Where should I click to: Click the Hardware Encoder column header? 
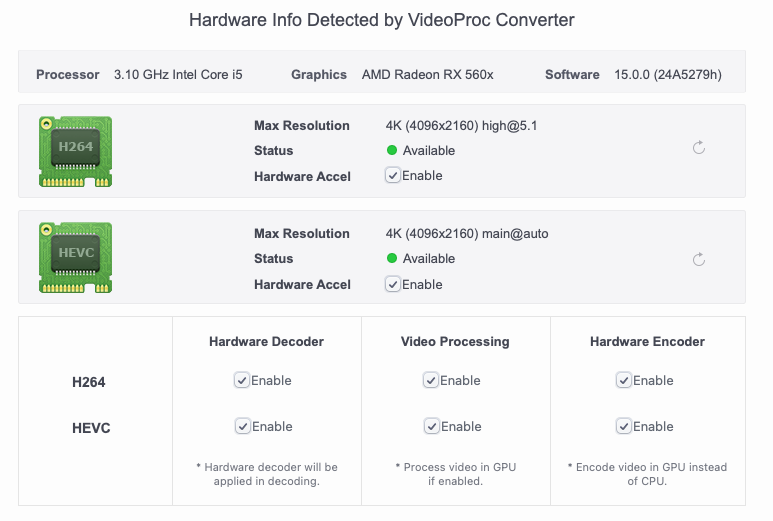647,342
